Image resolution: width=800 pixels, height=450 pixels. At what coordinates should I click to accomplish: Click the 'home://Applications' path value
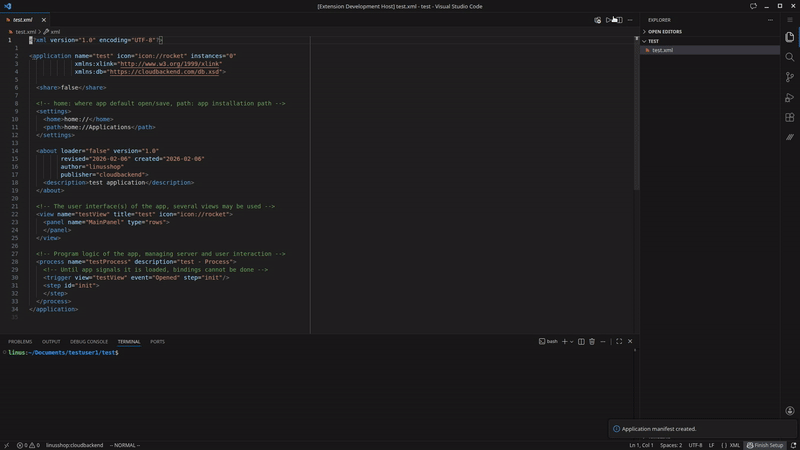coord(97,127)
